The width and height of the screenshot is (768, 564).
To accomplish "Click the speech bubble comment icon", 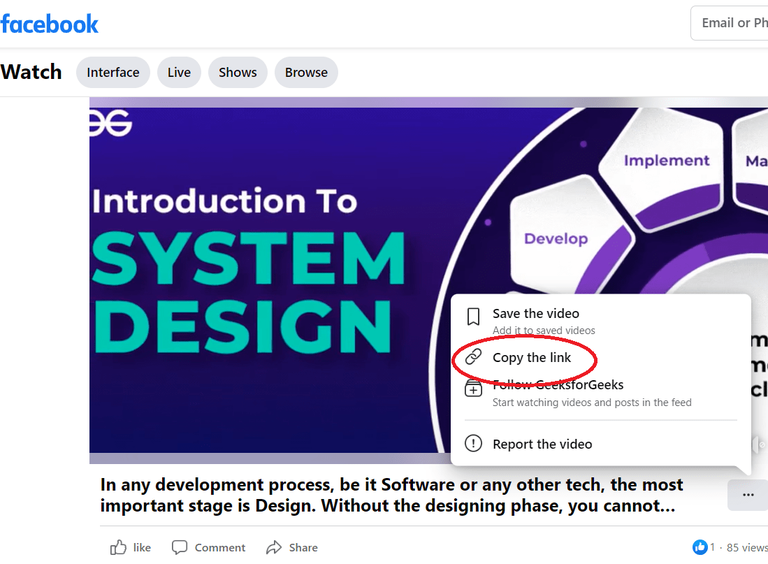I will point(179,547).
